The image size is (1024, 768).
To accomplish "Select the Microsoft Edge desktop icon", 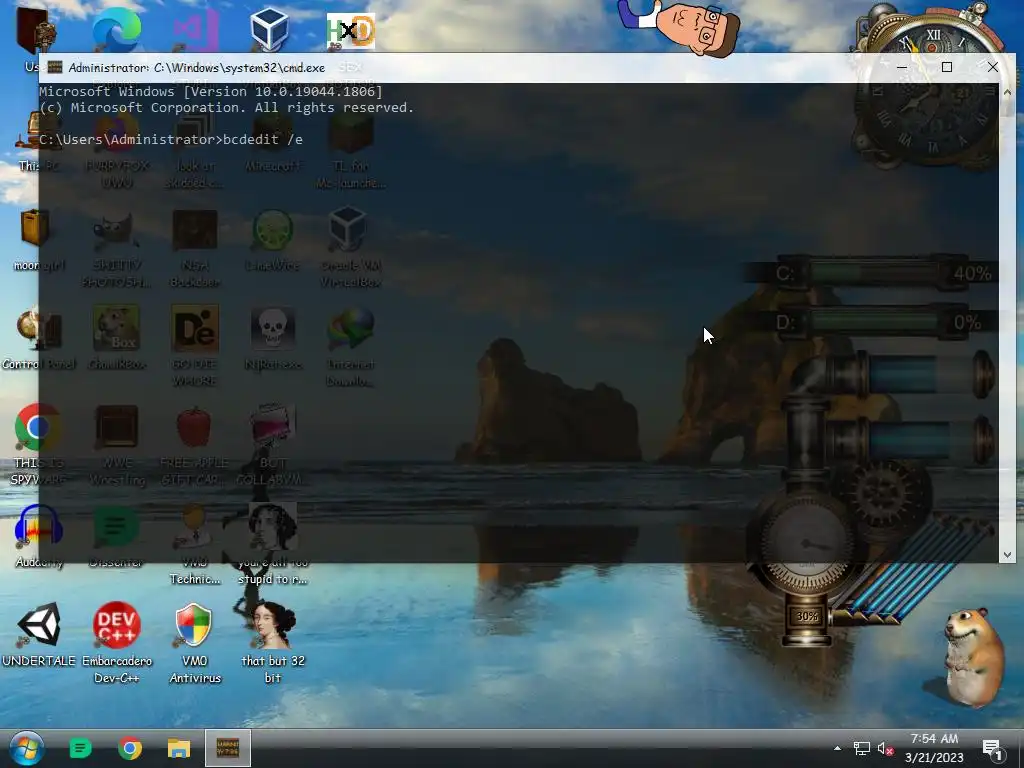I will [117, 30].
